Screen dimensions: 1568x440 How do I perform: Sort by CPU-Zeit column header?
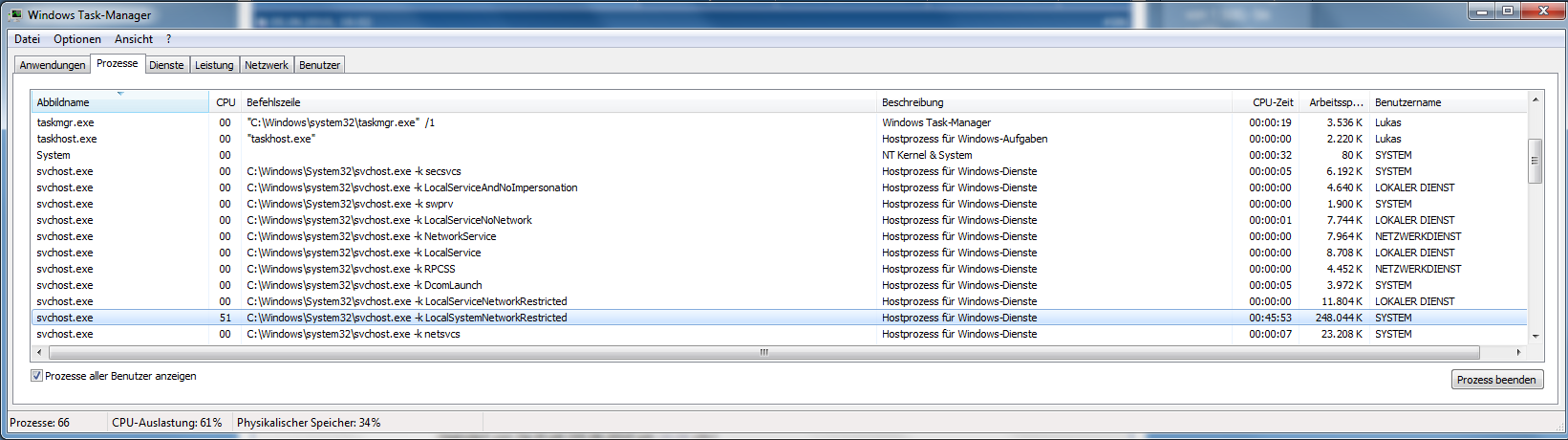[1266, 102]
